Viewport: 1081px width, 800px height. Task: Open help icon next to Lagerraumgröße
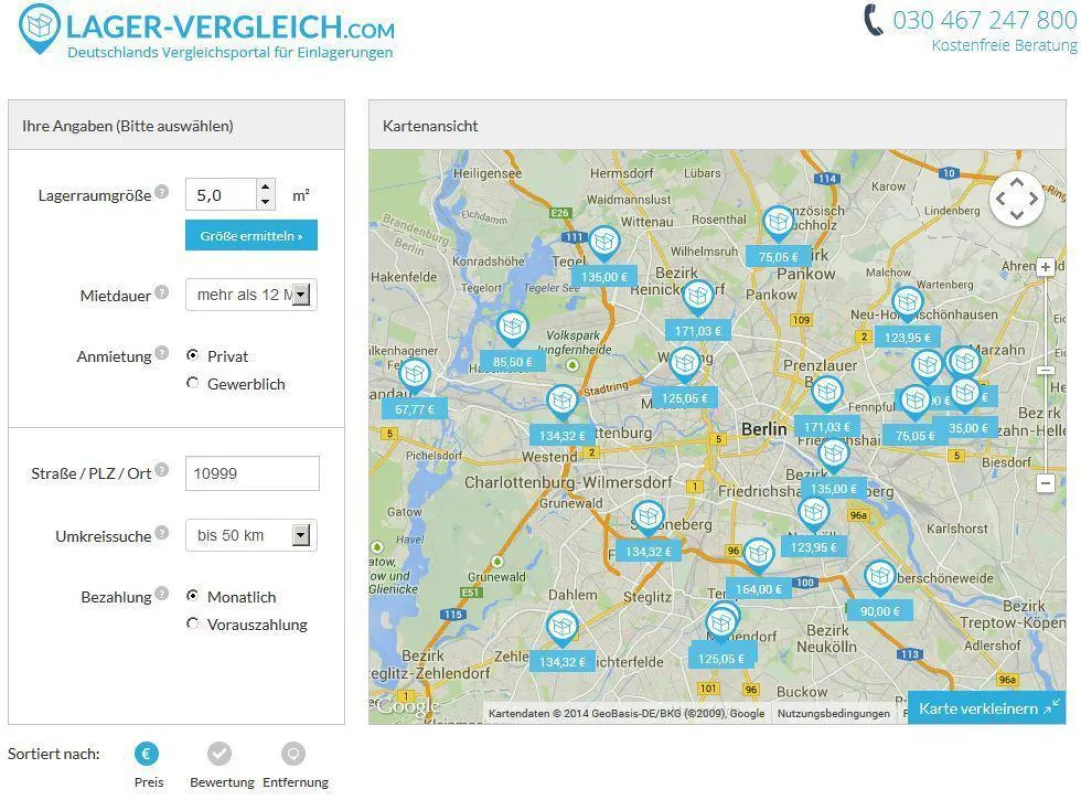[x=161, y=192]
